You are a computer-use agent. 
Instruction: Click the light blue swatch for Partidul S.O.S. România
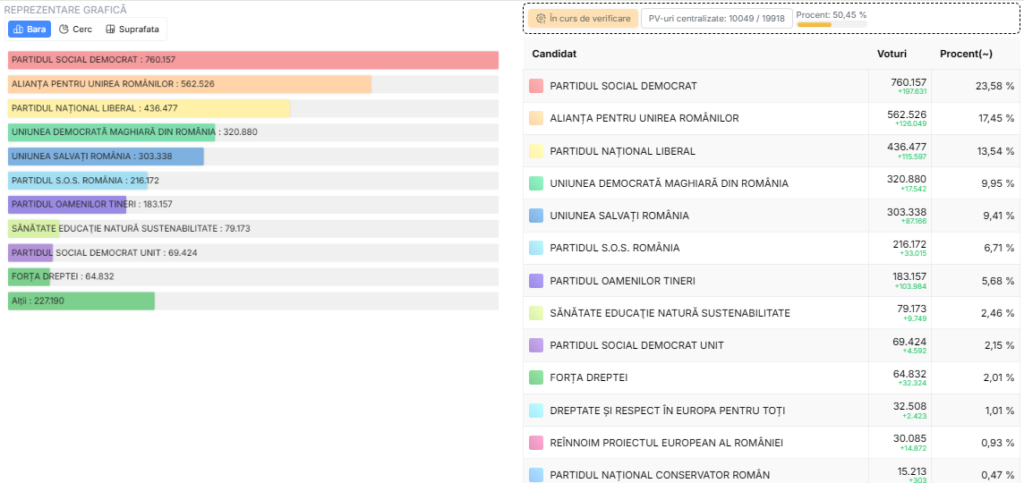536,248
